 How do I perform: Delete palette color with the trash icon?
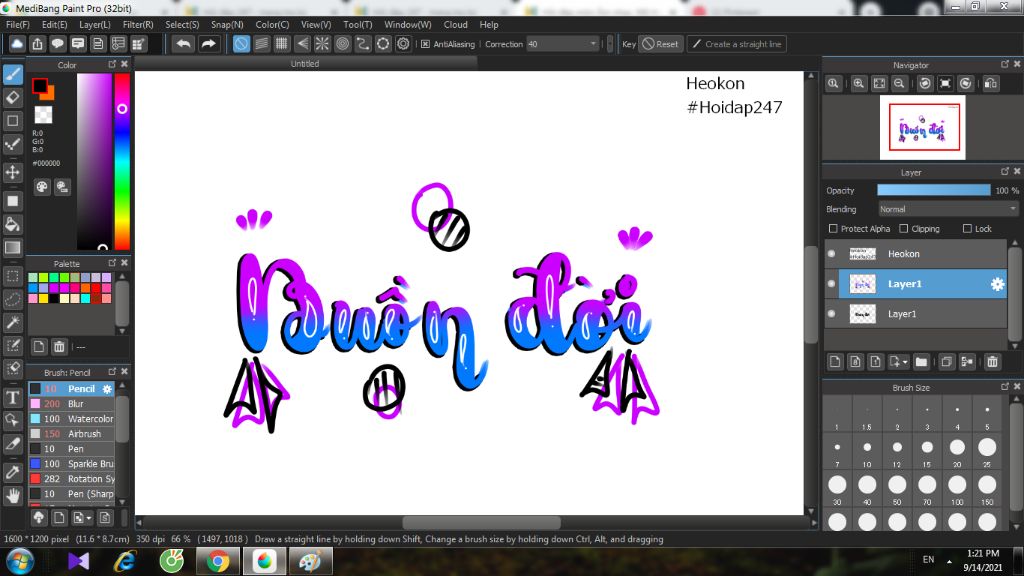(59, 346)
